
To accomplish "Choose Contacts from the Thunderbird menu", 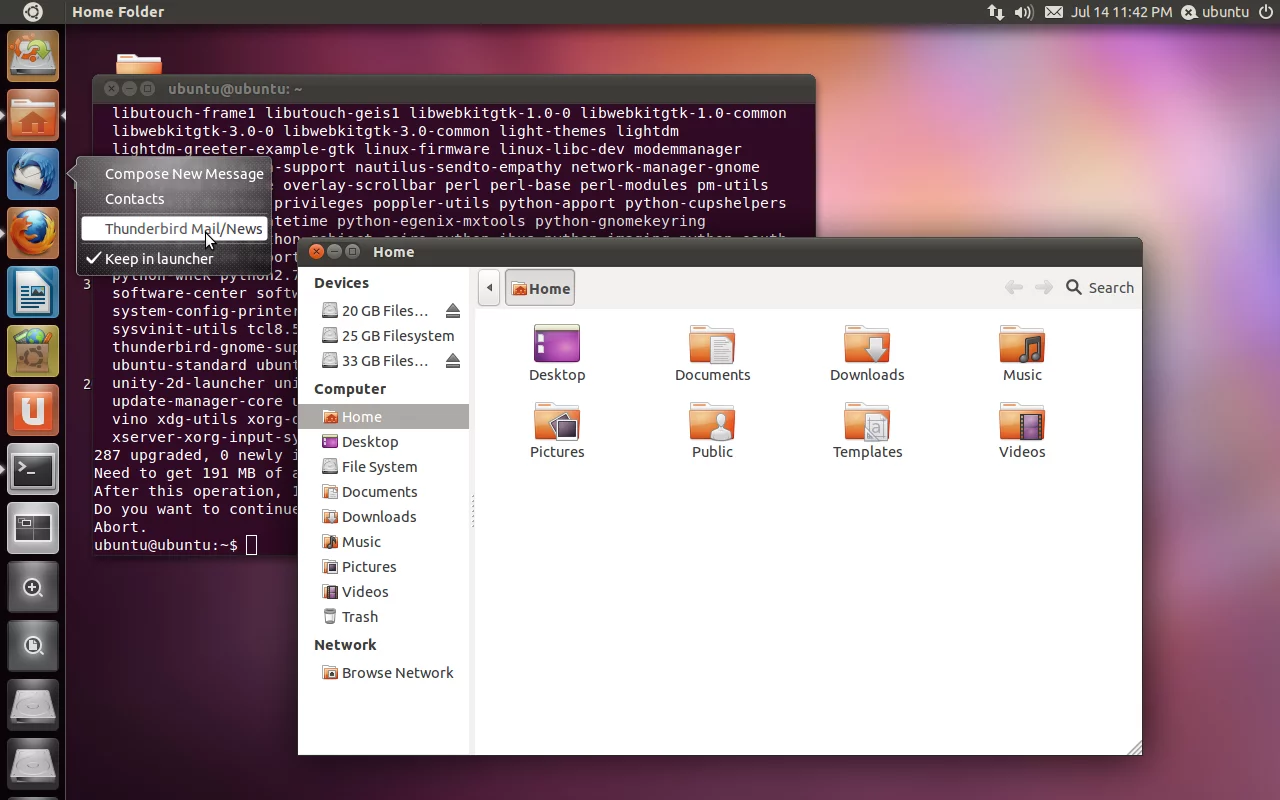I will click(134, 198).
